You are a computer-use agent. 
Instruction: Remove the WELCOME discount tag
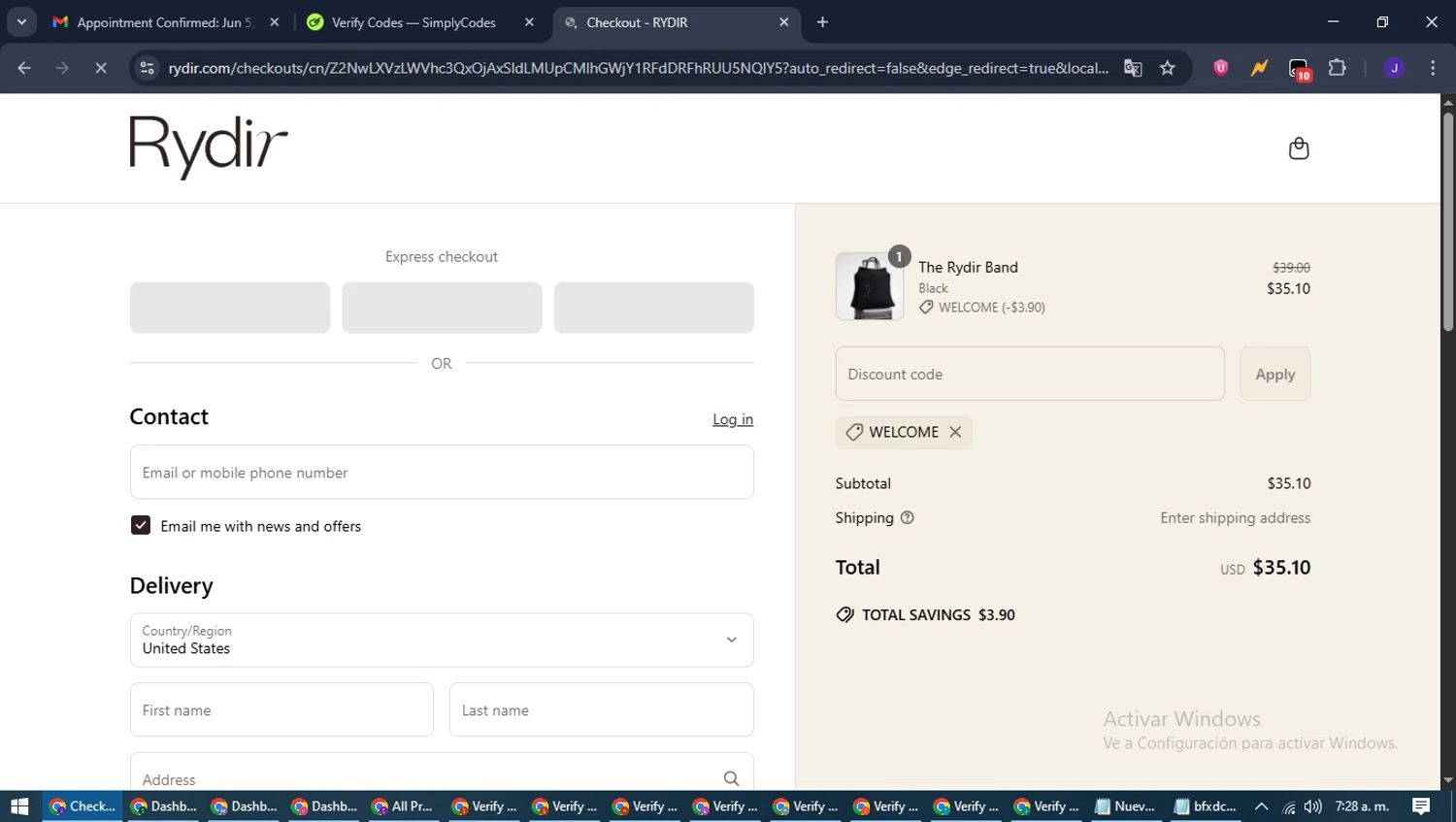click(x=955, y=432)
